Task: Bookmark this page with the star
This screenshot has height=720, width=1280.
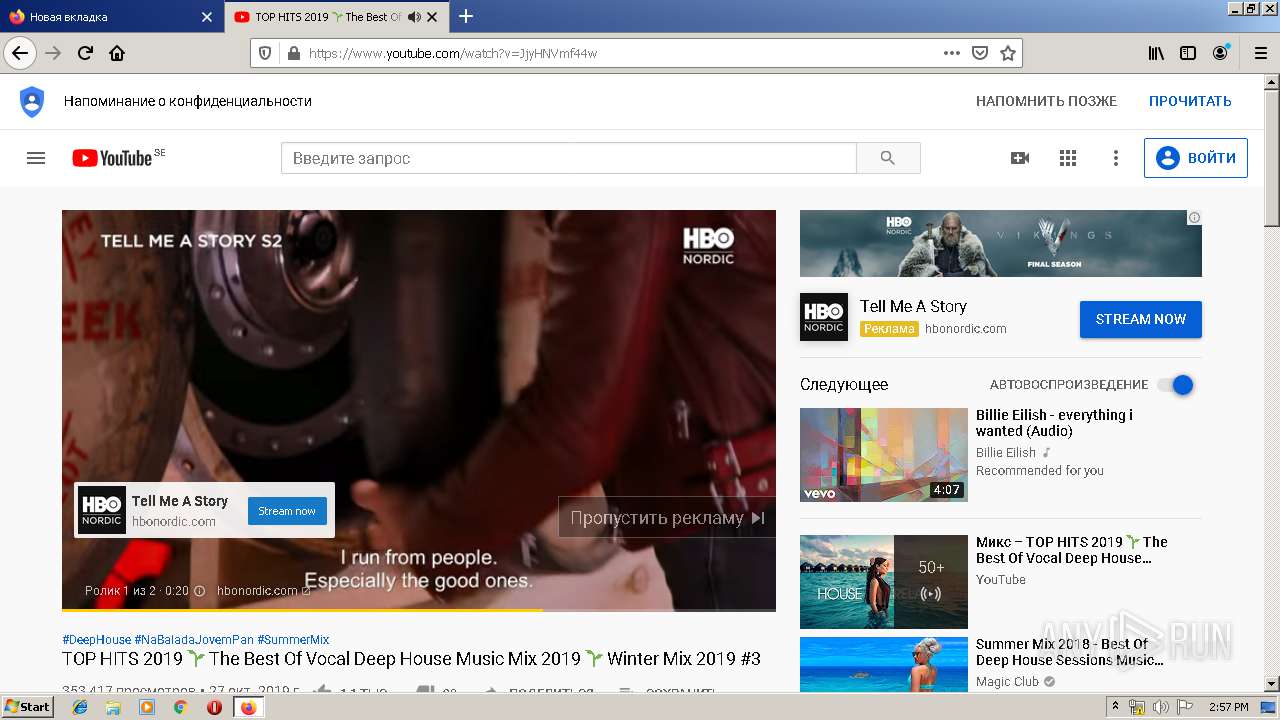Action: (x=1008, y=53)
